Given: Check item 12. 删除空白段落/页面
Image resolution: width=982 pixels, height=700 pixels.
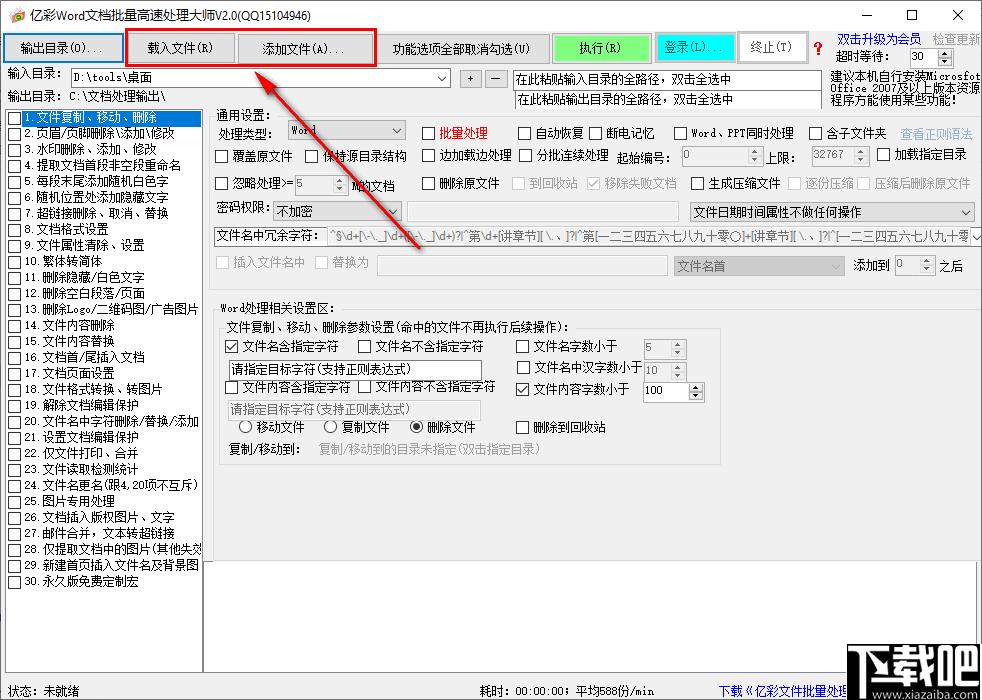Looking at the screenshot, I should pyautogui.click(x=14, y=293).
